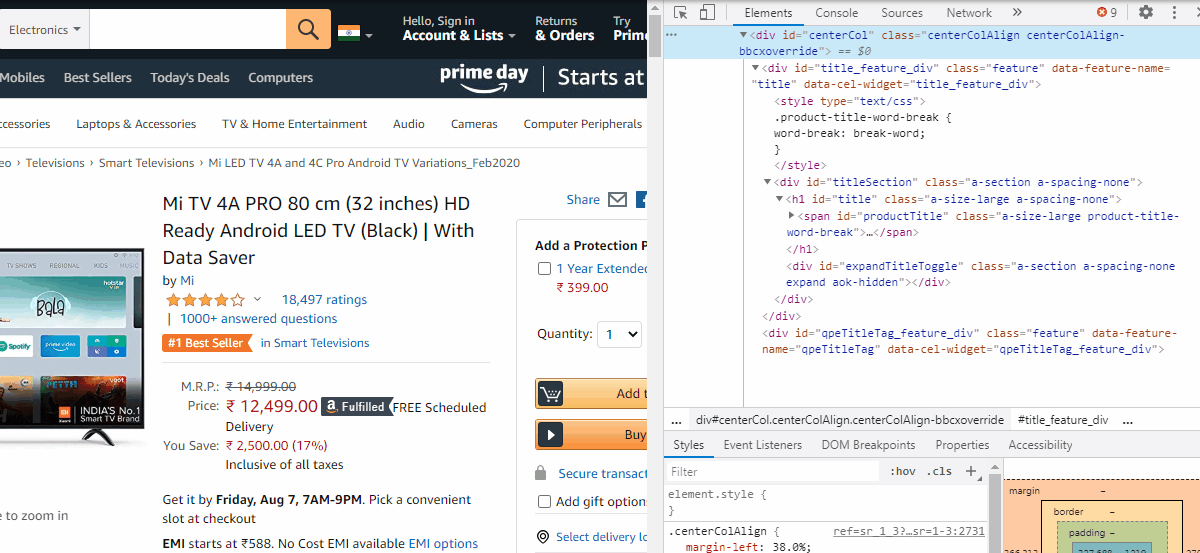This screenshot has width=1200, height=553.
Task: Open the DevTools three-dot customize menu
Action: pos(1175,13)
